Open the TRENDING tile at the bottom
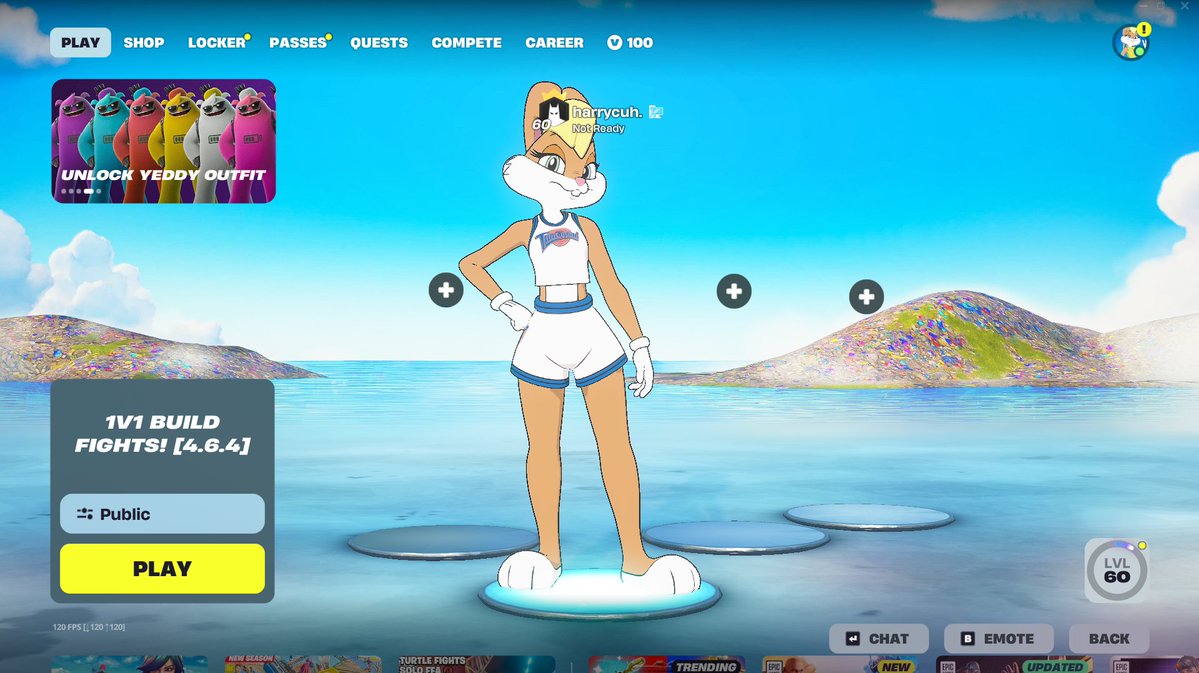Screen dimensions: 1199x673 point(667,665)
